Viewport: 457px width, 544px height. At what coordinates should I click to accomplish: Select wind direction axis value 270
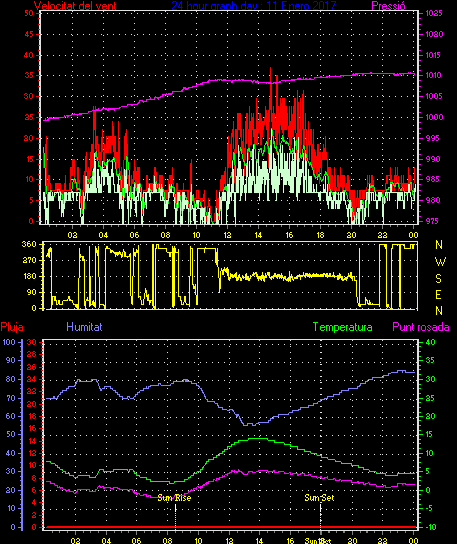coord(29,260)
